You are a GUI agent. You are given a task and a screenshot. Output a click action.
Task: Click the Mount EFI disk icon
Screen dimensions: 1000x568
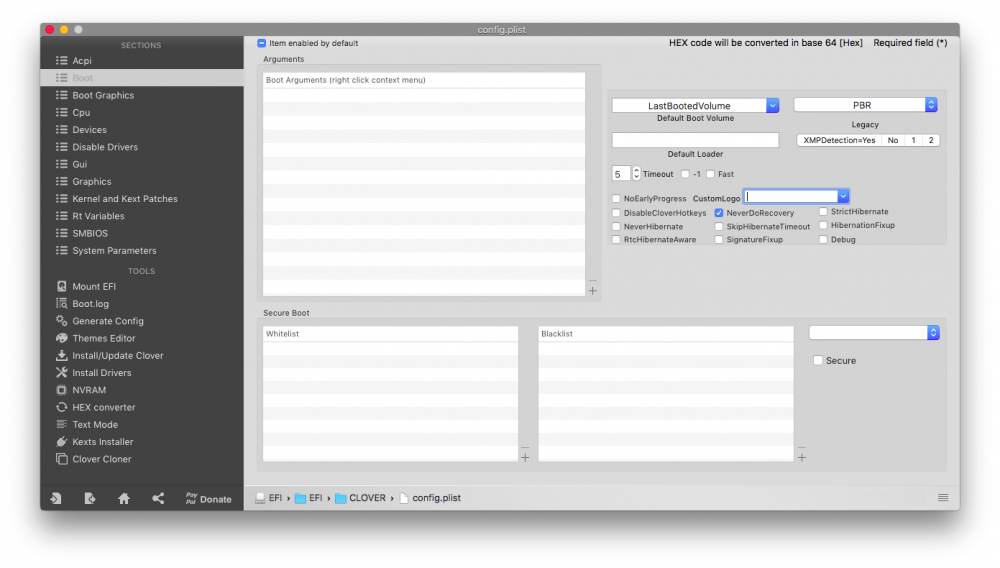point(61,286)
